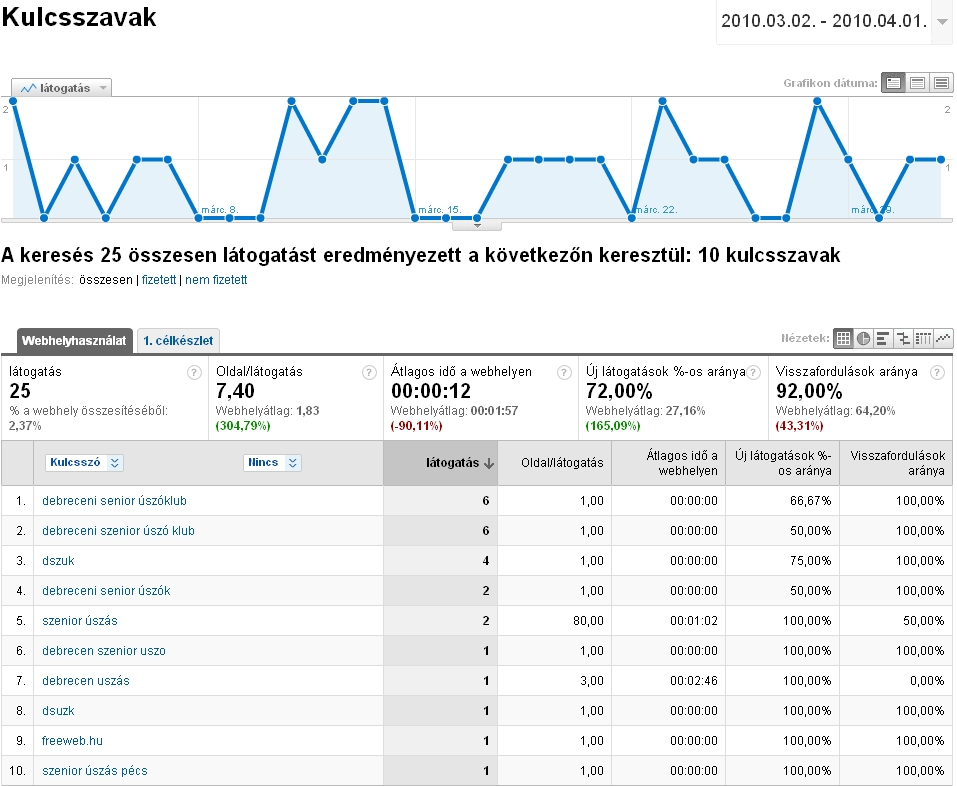Click help icon next to Oldal/látogatás
This screenshot has height=786, width=957.
click(369, 372)
